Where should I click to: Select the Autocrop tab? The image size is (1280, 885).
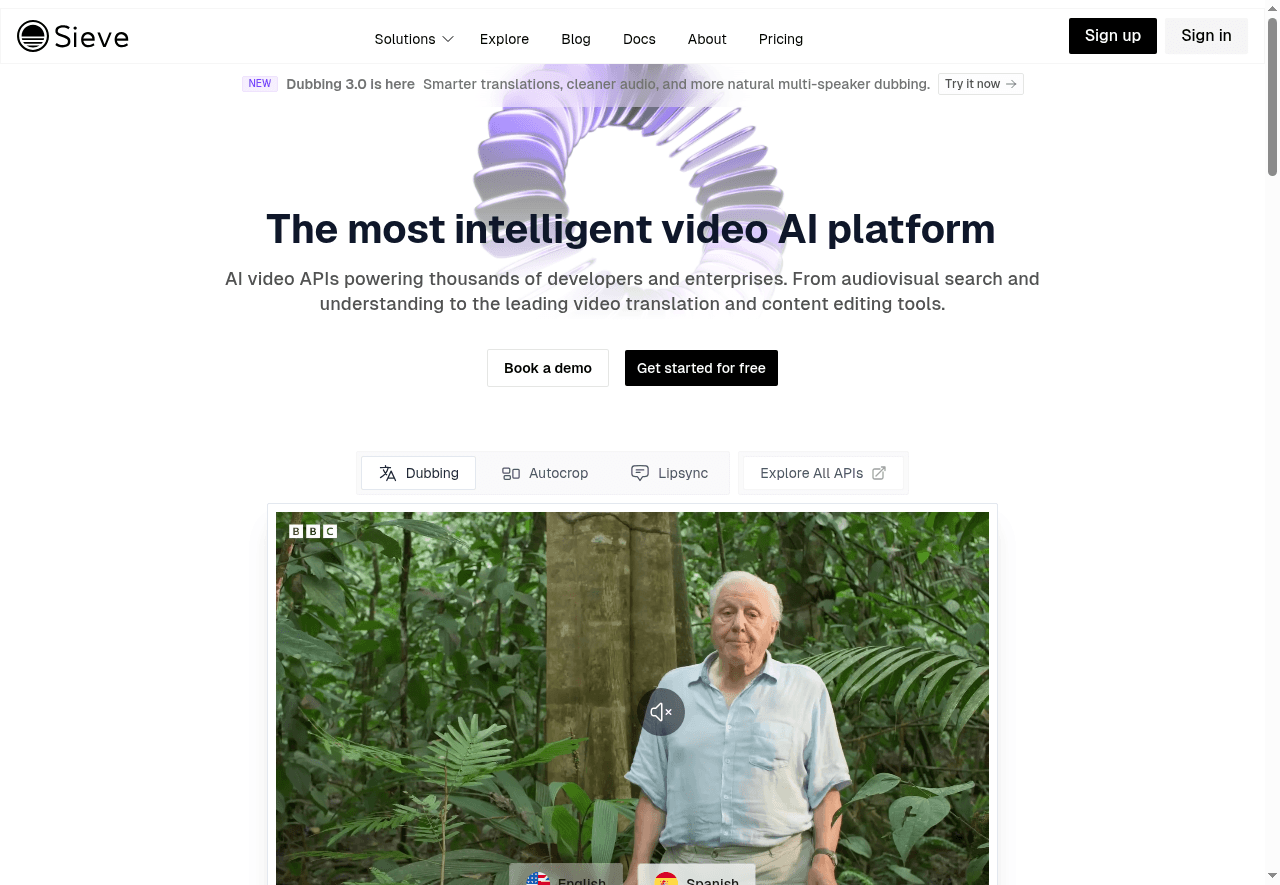545,473
